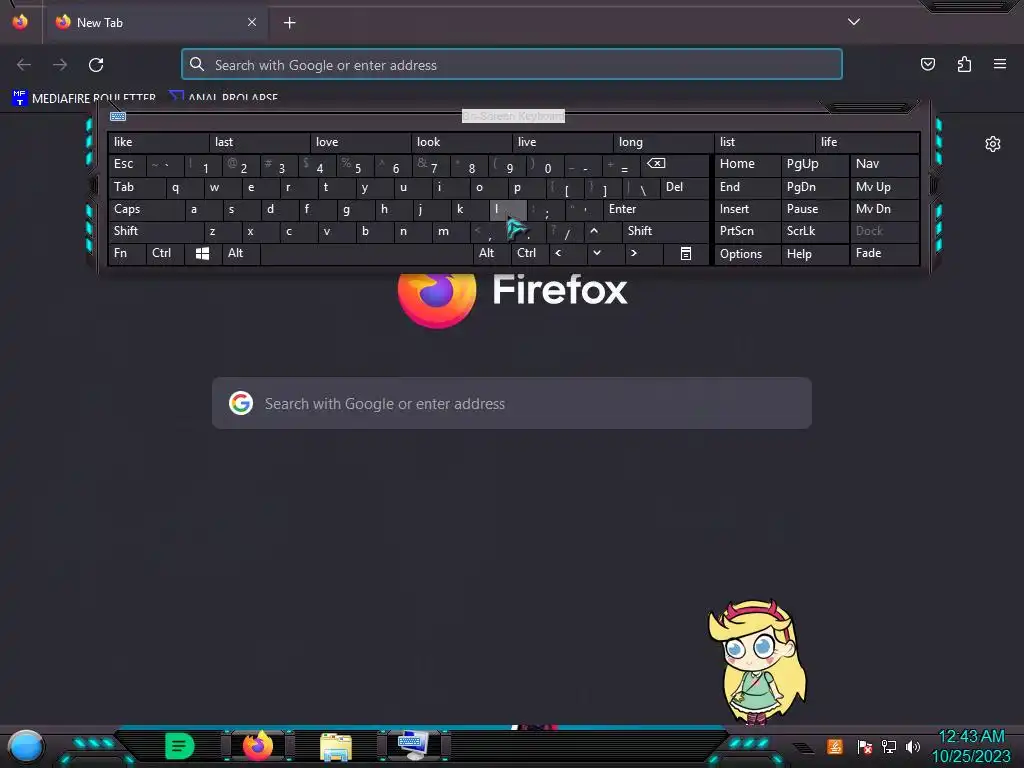Click the PgDn key on keyboard
Viewport: 1024px width, 768px height.
[815, 187]
